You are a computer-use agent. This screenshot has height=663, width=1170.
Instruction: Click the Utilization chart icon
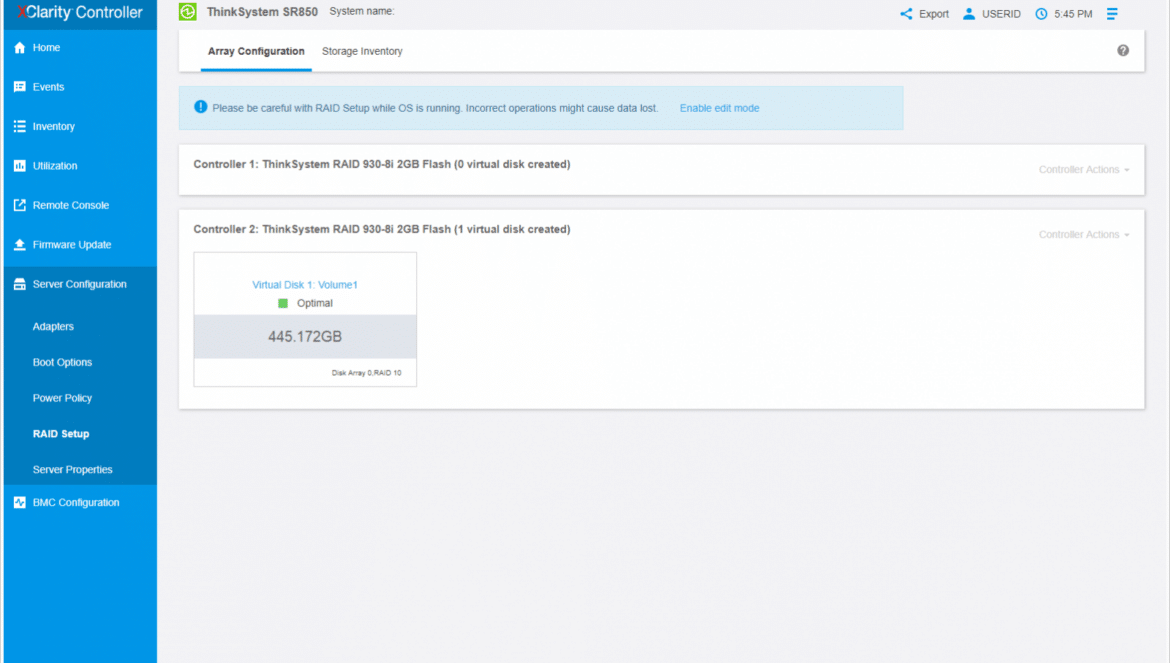[x=19, y=166]
